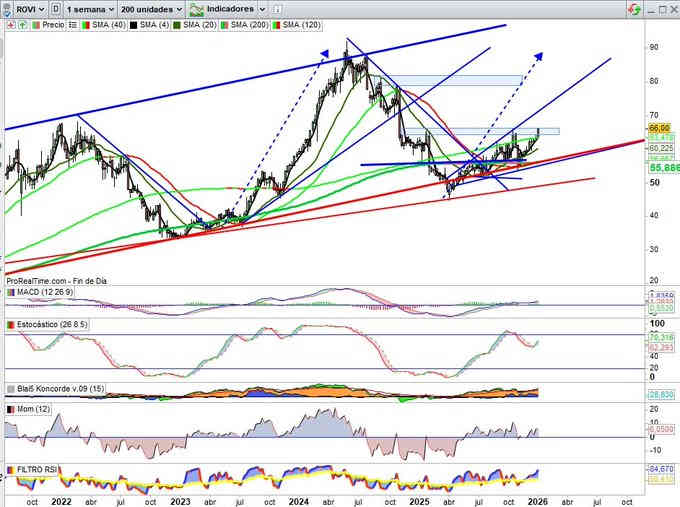Open the ROVI ticker symbol dropdown
680x507 pixels.
click(28, 8)
